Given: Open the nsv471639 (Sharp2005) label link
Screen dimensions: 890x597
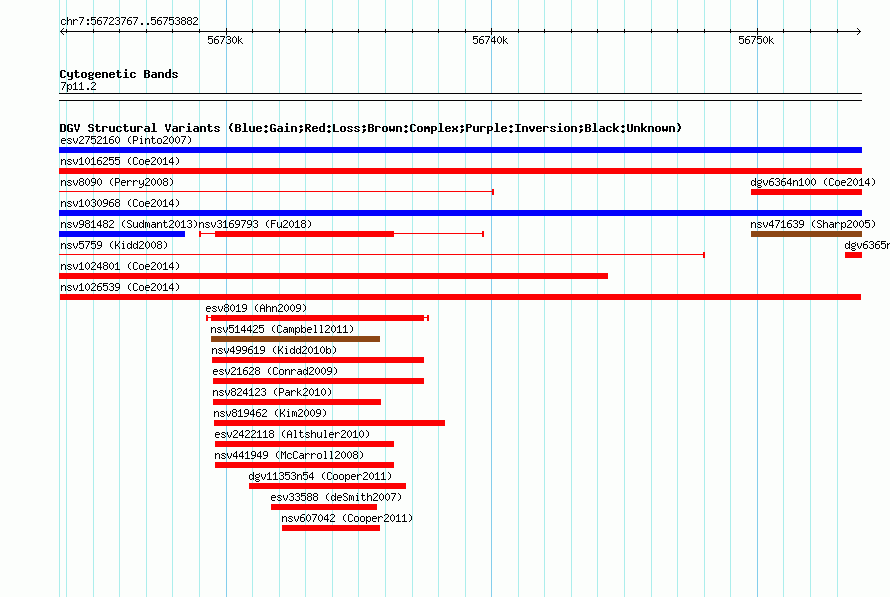Looking at the screenshot, I should 813,224.
